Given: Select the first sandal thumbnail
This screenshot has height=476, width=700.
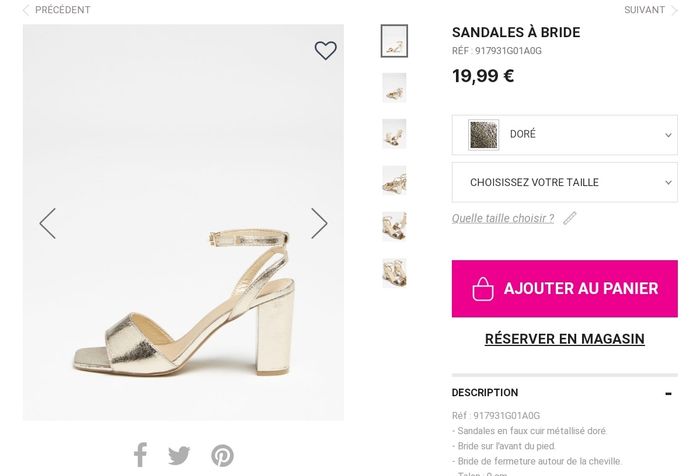Looking at the screenshot, I should pos(394,41).
